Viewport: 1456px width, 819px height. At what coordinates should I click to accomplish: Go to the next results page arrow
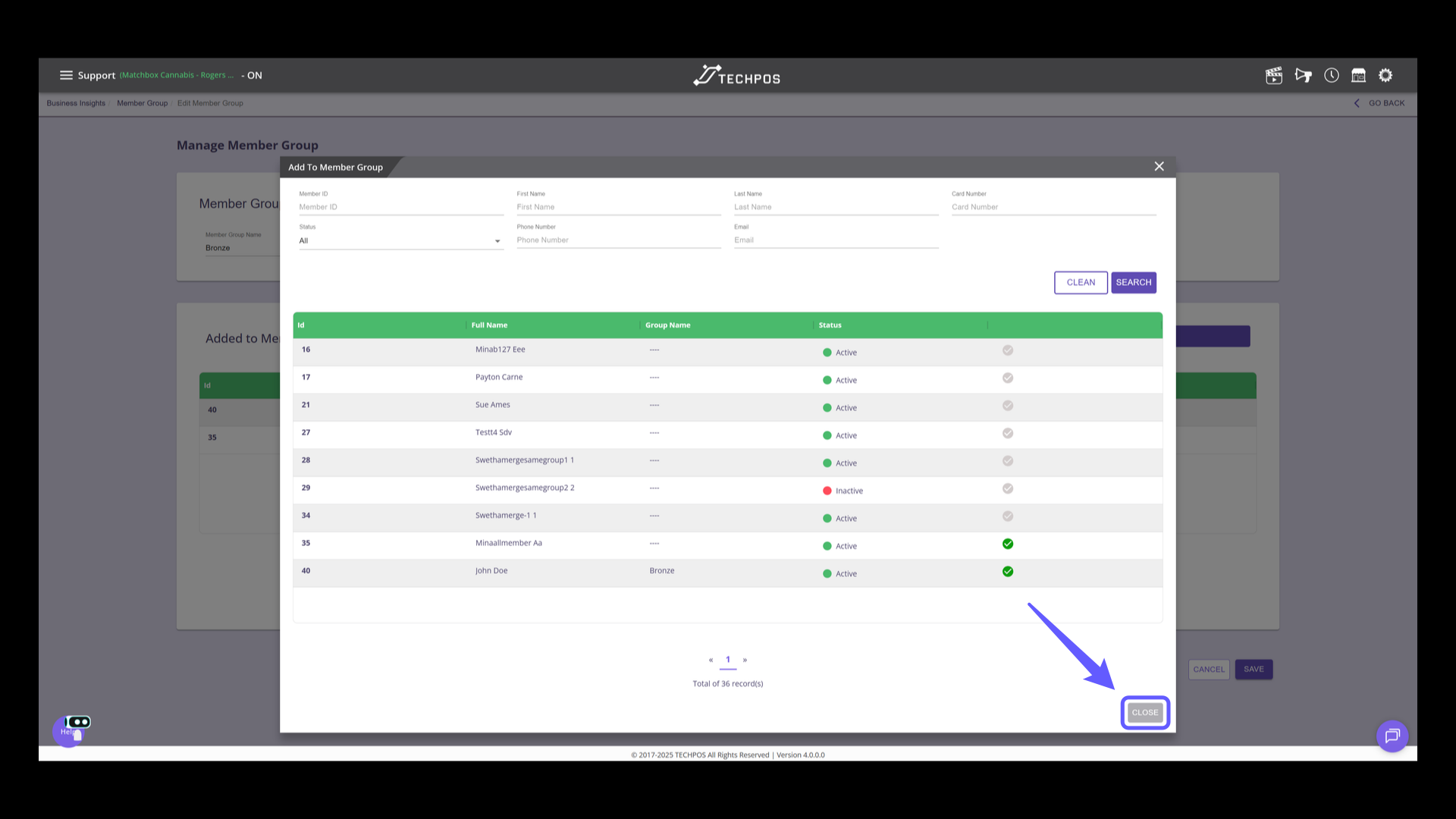(x=745, y=660)
